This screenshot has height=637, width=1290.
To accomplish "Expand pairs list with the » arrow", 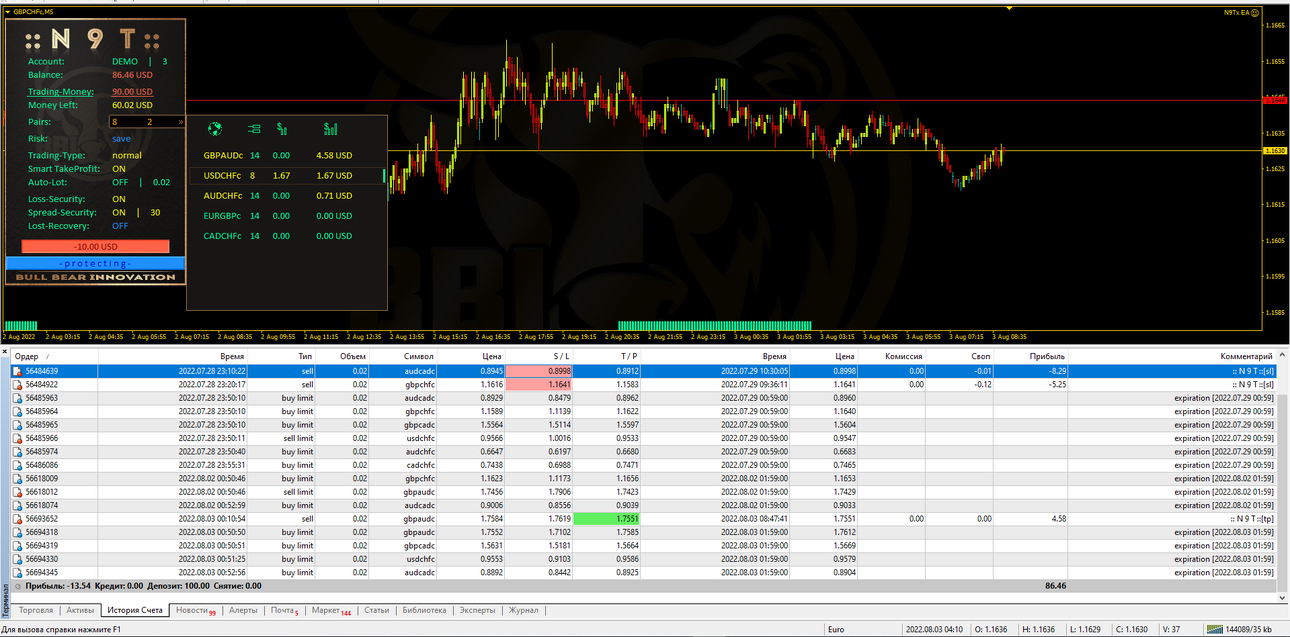I will (x=181, y=122).
